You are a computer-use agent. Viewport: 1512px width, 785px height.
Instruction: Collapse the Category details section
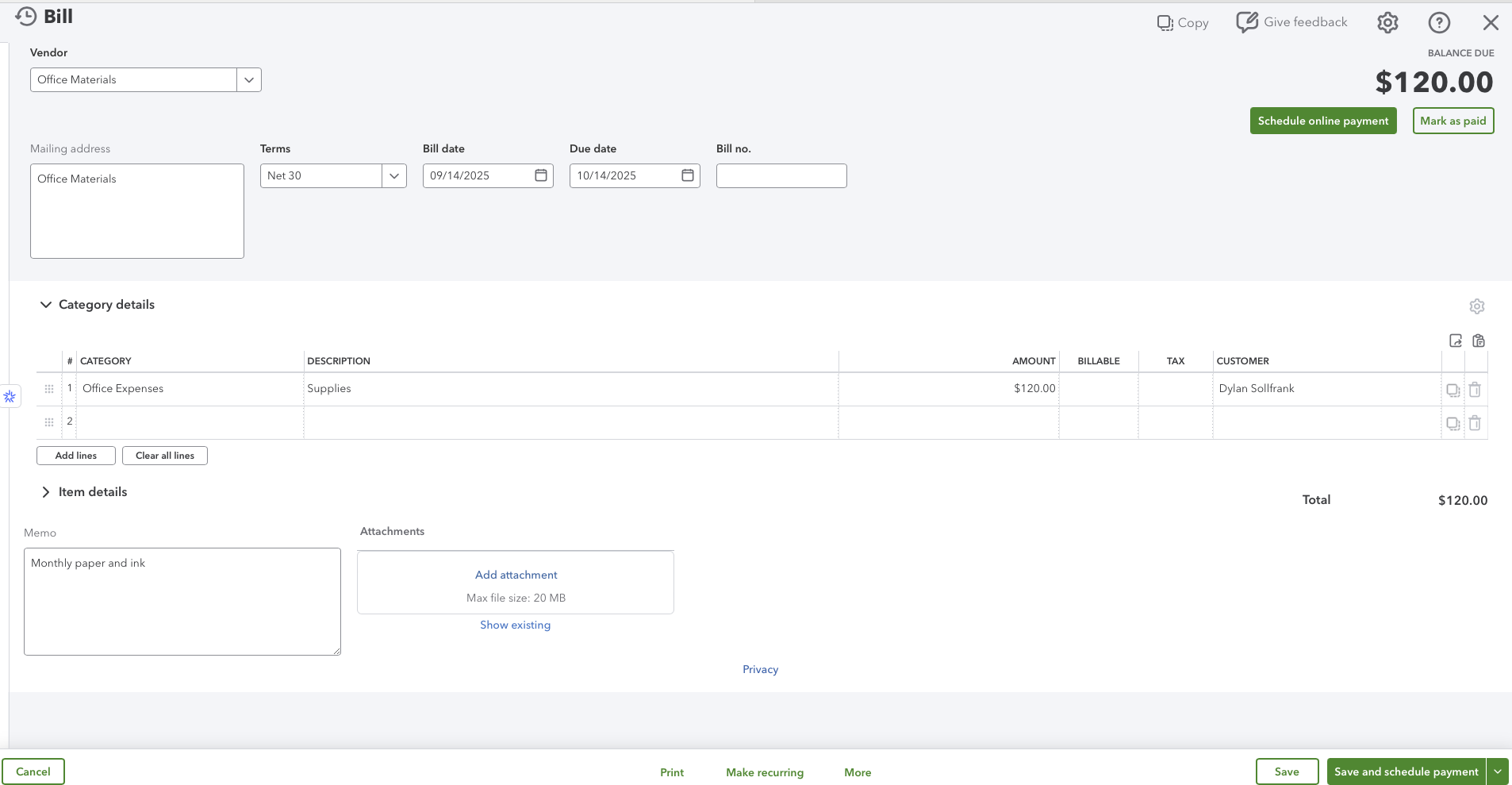(x=46, y=305)
